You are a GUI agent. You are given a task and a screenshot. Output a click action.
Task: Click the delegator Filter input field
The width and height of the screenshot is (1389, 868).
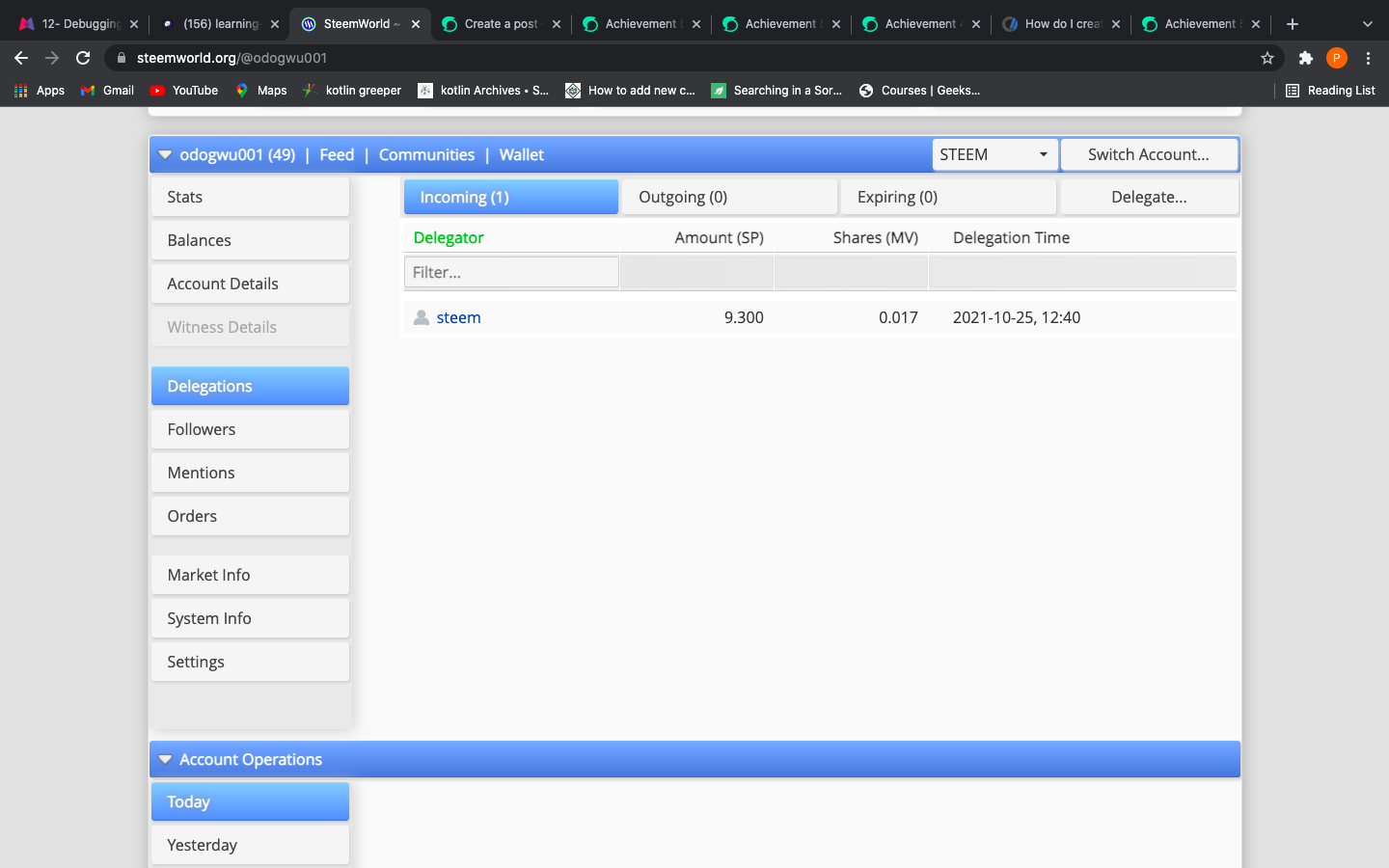(x=511, y=272)
